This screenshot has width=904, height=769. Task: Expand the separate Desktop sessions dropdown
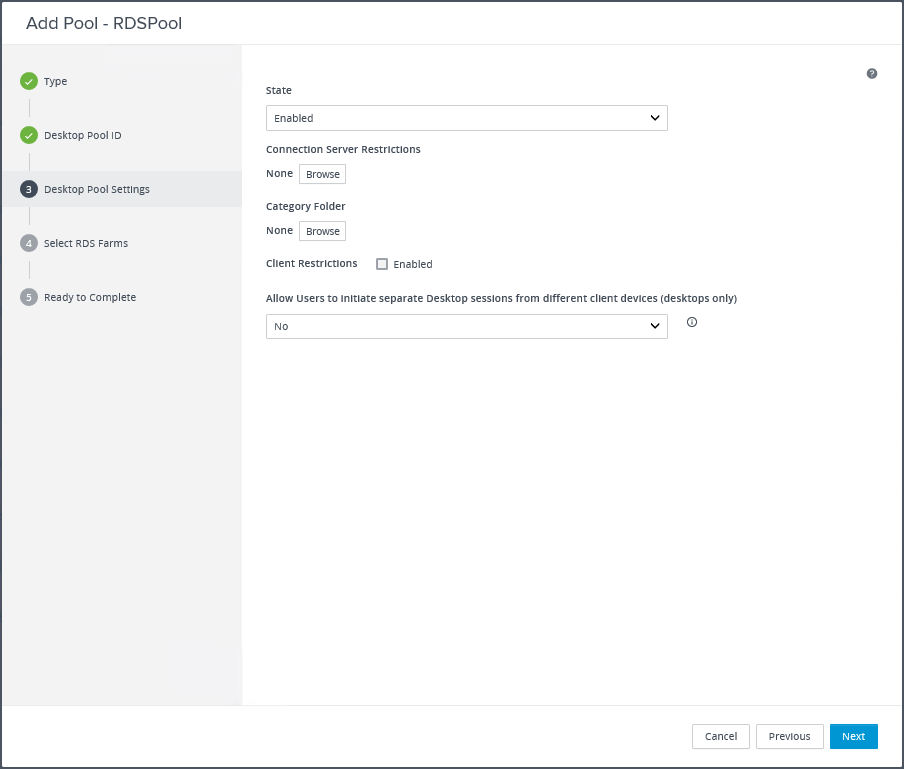(x=466, y=326)
